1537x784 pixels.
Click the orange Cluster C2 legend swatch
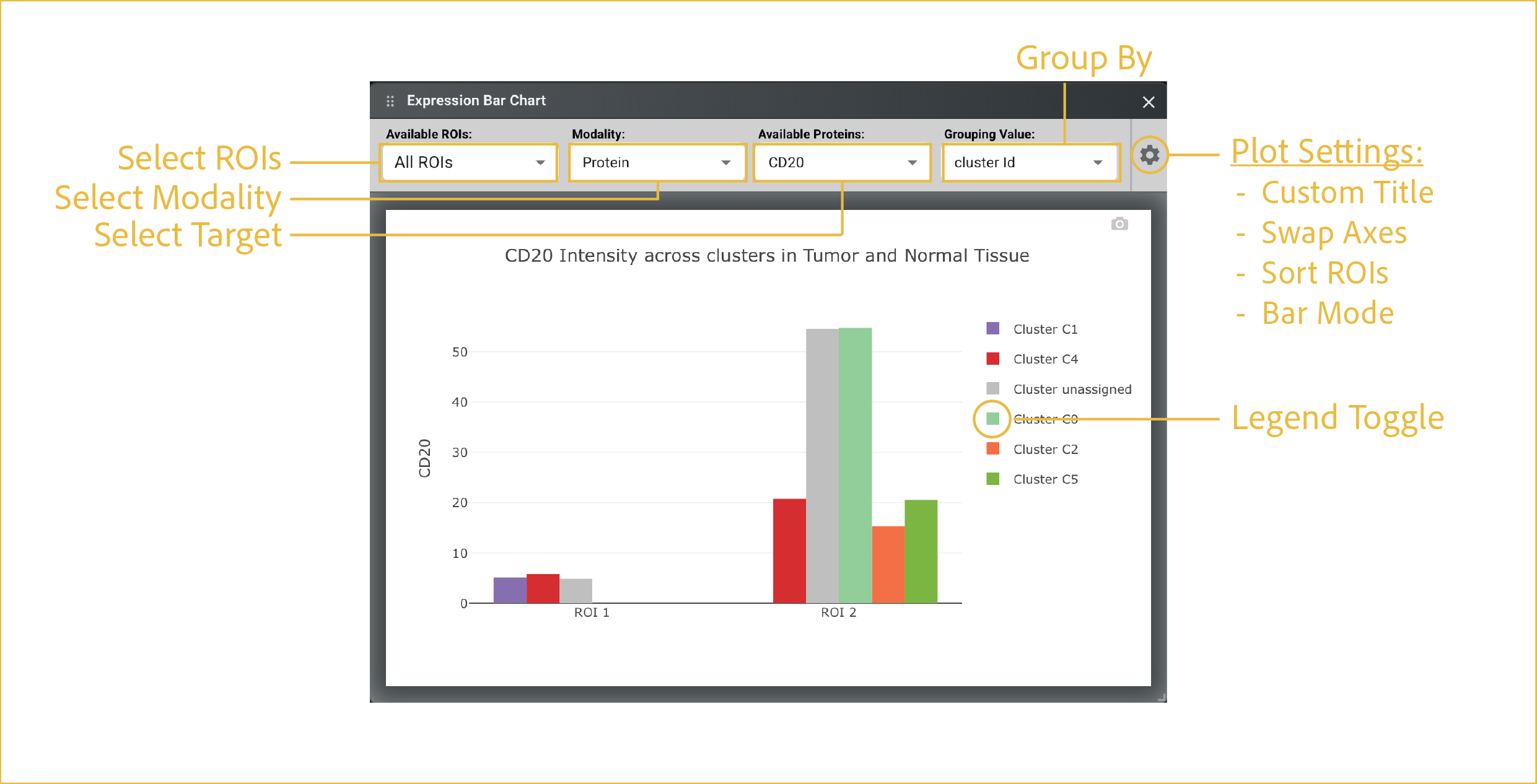point(992,448)
